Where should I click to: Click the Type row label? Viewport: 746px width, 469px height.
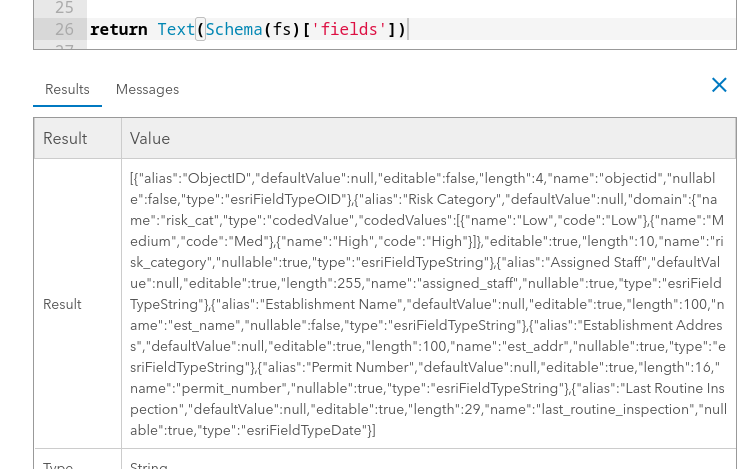click(58, 464)
